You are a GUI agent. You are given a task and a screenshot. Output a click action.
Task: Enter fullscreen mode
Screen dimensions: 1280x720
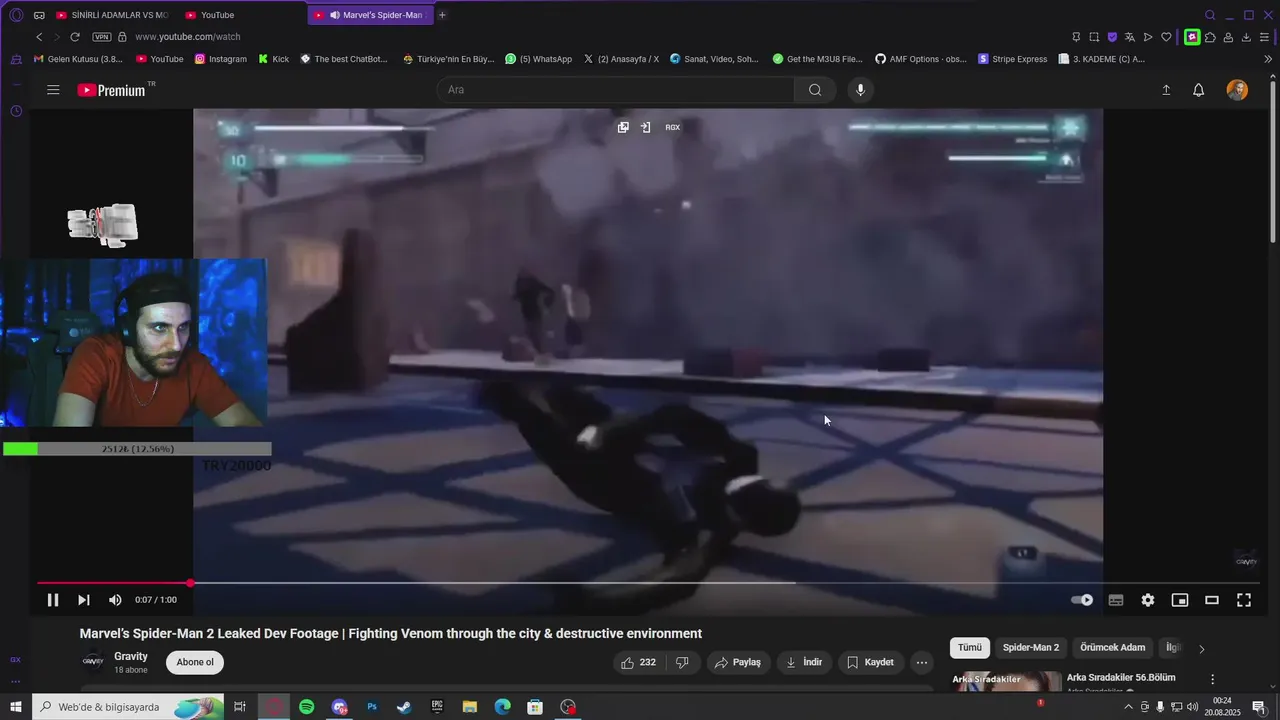pos(1244,600)
